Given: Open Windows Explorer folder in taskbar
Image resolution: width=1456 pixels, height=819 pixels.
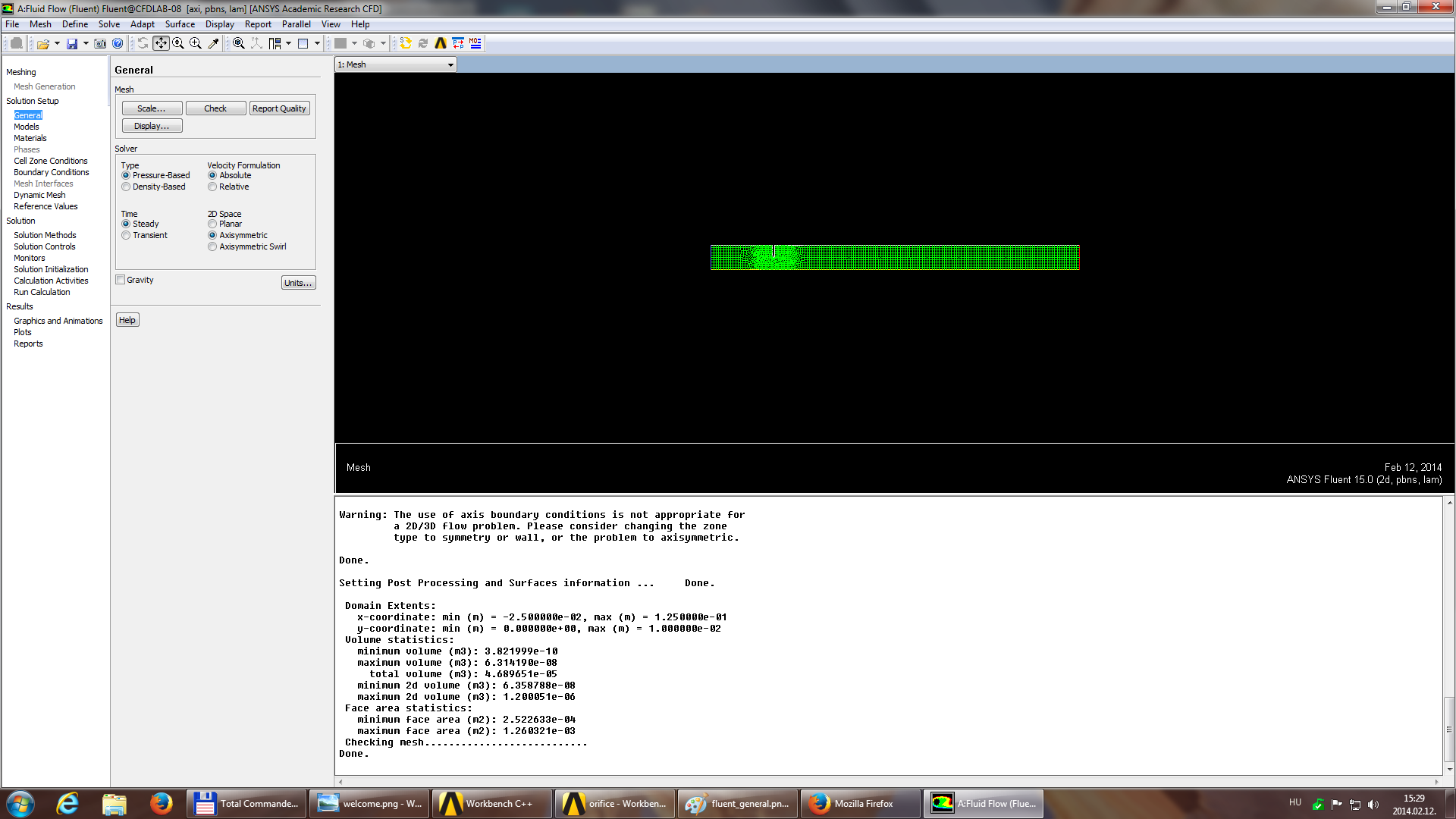Looking at the screenshot, I should (115, 804).
